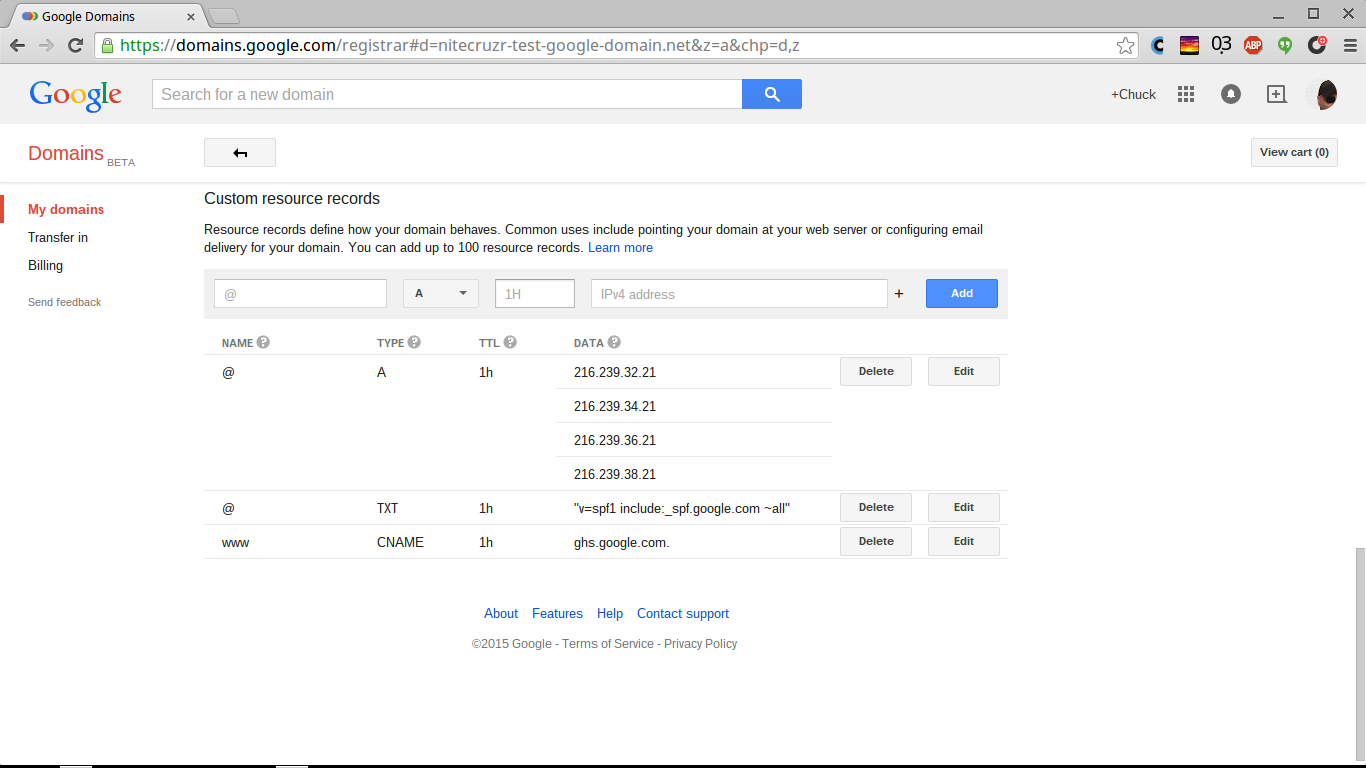Open a new browser tab
The width and height of the screenshot is (1366, 768).
tap(223, 16)
